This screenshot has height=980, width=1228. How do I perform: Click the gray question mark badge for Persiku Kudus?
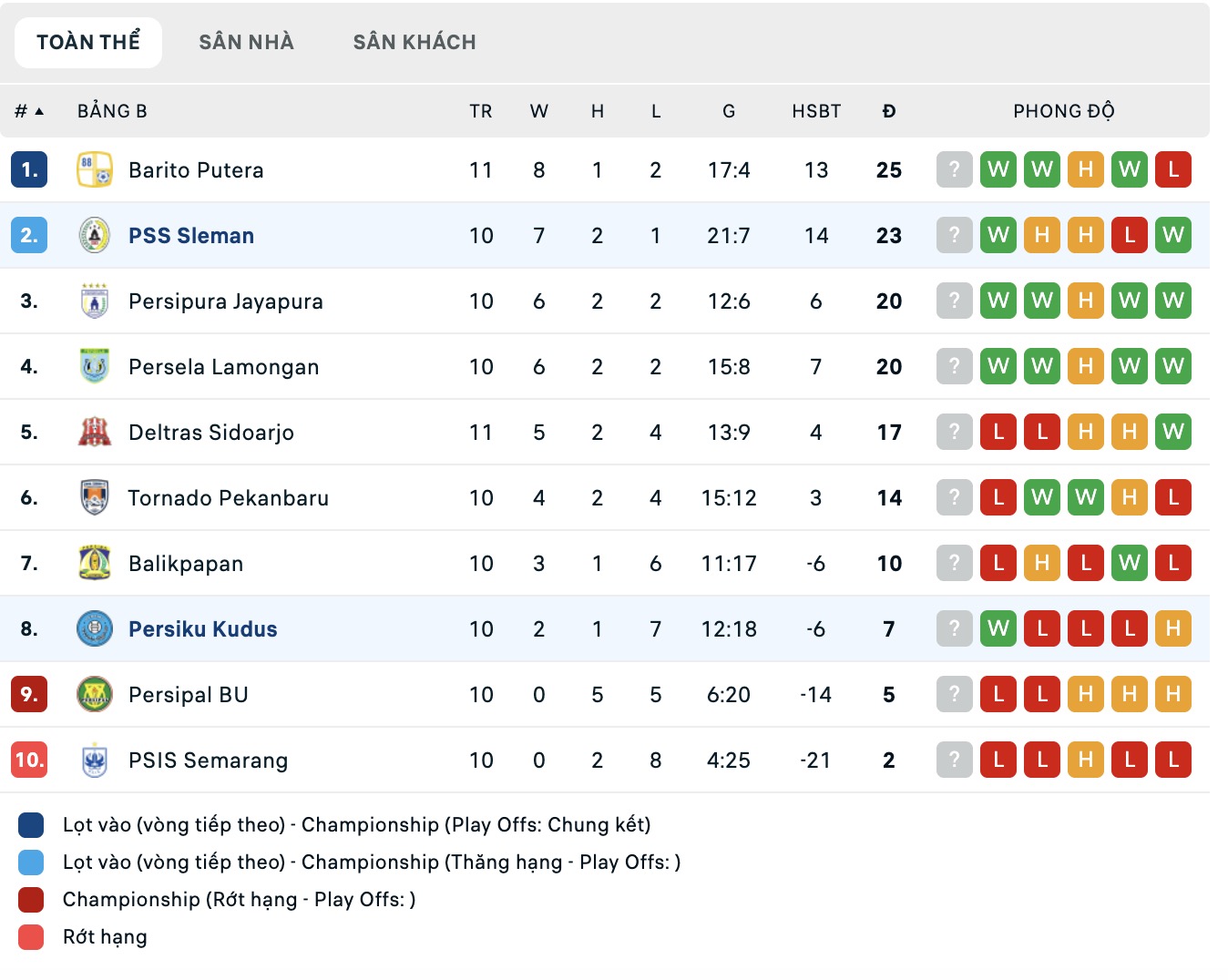(x=953, y=628)
